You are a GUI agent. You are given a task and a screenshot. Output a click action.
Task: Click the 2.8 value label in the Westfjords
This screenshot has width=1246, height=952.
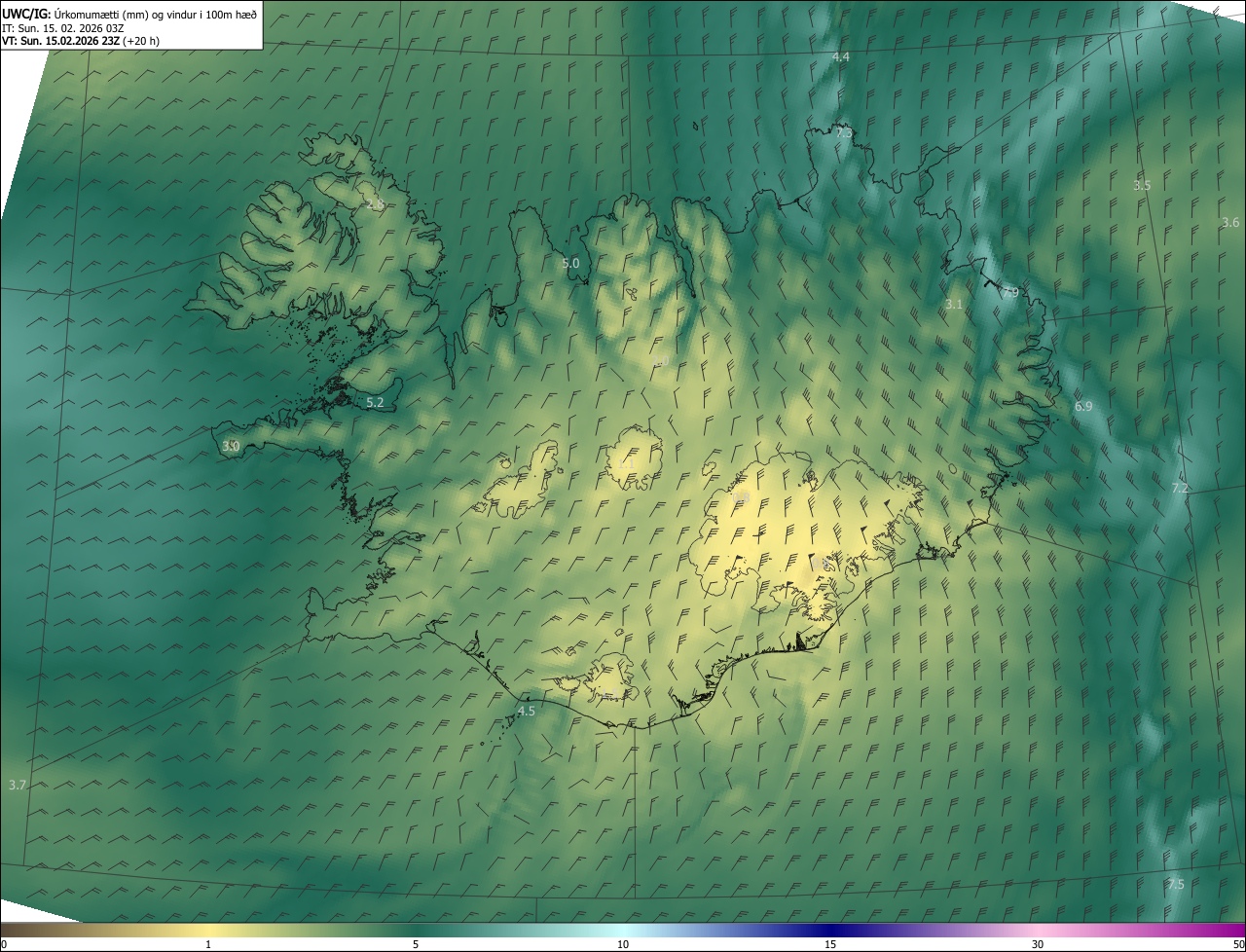[376, 204]
